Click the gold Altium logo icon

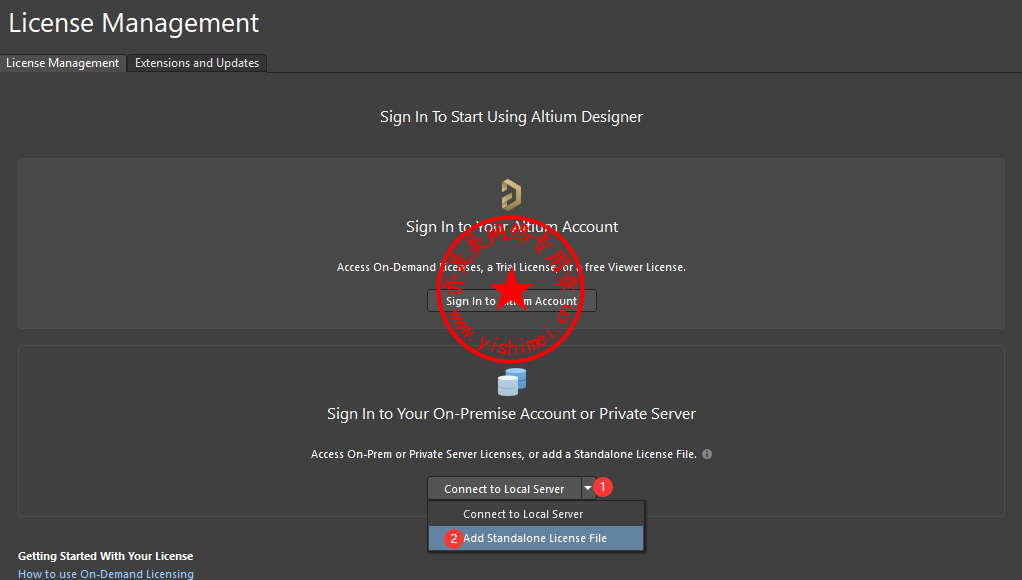[511, 194]
